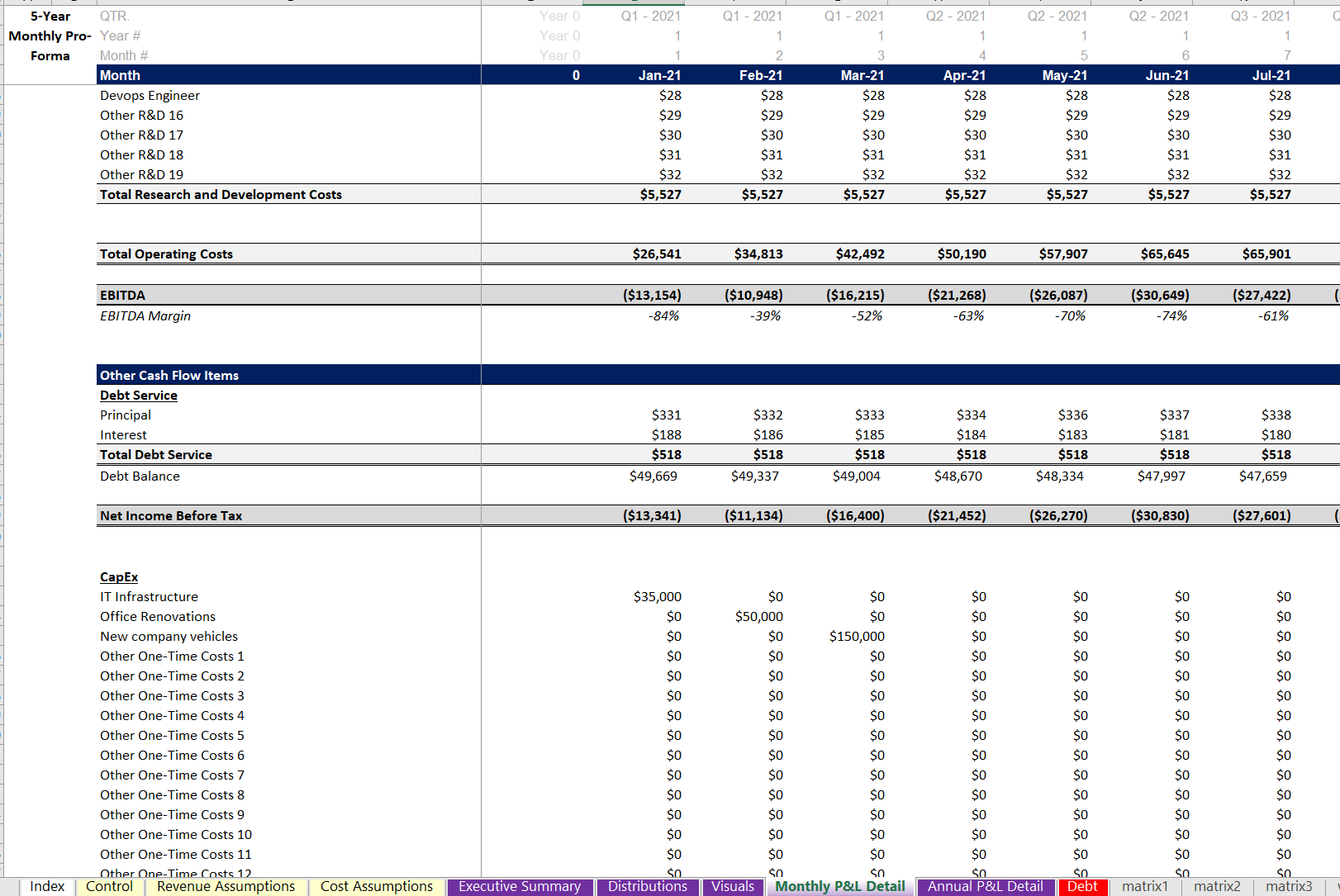The image size is (1340, 896).
Task: Switch to the Control sheet tab
Action: point(109,886)
